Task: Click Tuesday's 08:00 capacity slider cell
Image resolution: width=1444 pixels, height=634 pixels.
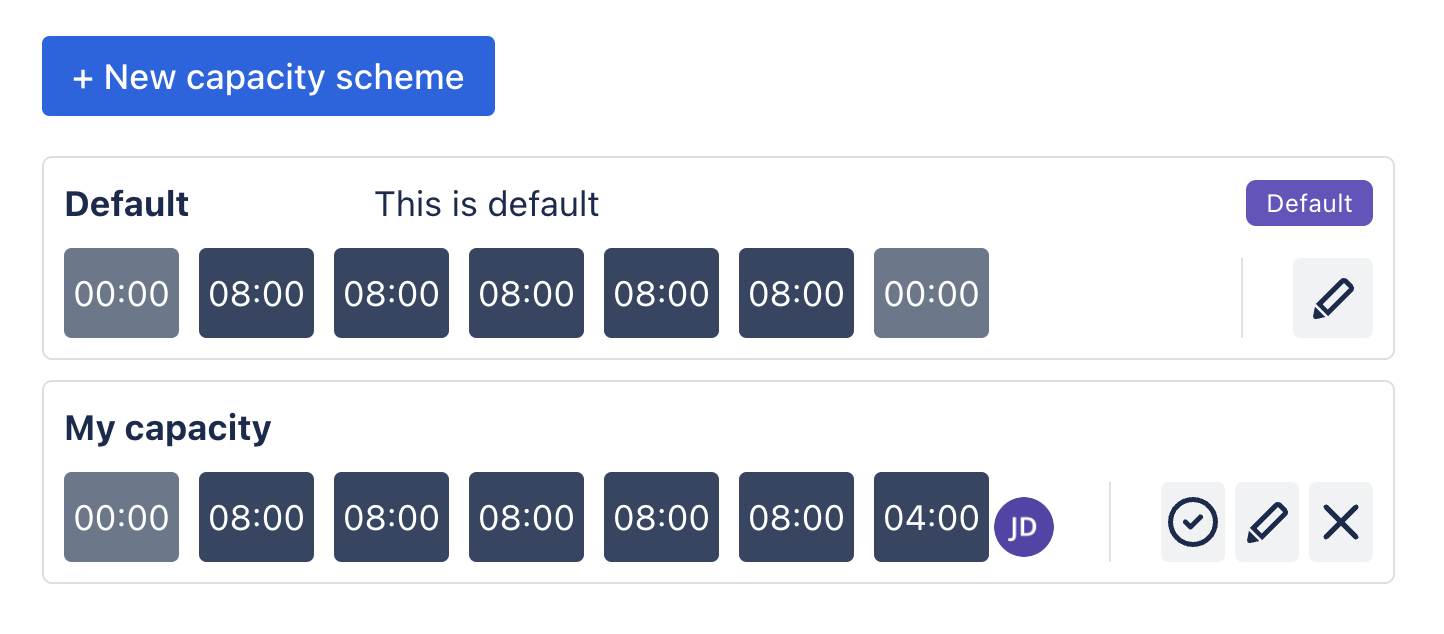Action: (x=391, y=293)
